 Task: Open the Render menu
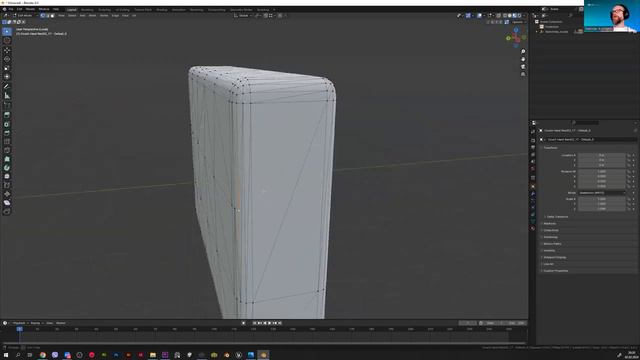30,9
